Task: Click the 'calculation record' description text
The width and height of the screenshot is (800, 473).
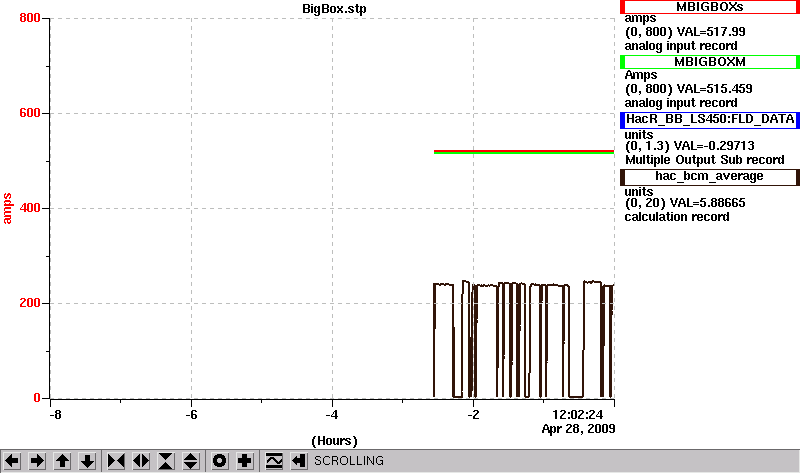Action: coord(677,217)
